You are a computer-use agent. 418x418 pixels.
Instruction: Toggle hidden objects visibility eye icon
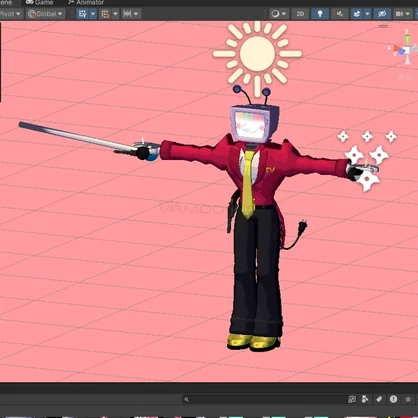[x=382, y=14]
